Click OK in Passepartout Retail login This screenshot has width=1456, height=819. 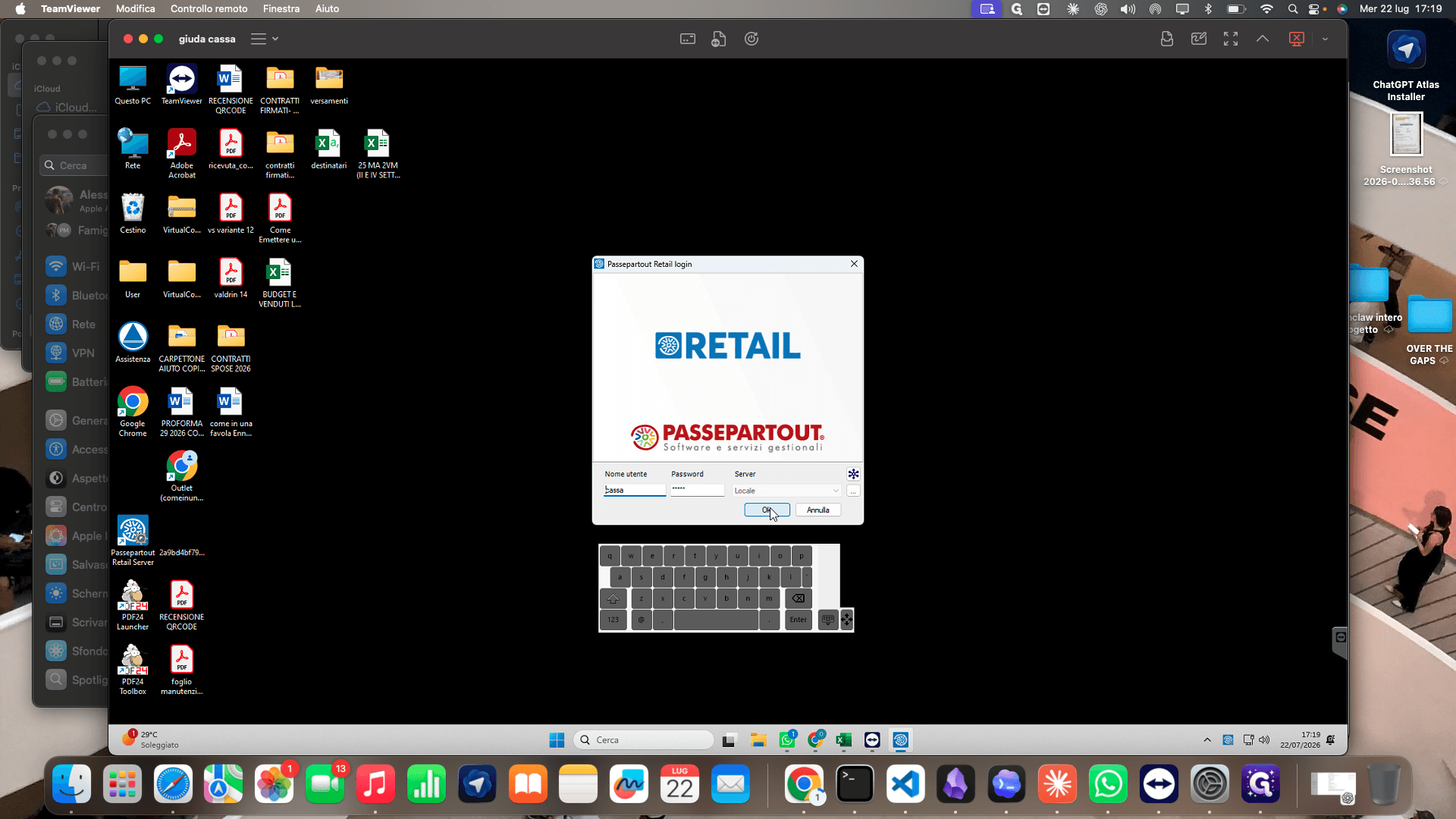click(767, 510)
